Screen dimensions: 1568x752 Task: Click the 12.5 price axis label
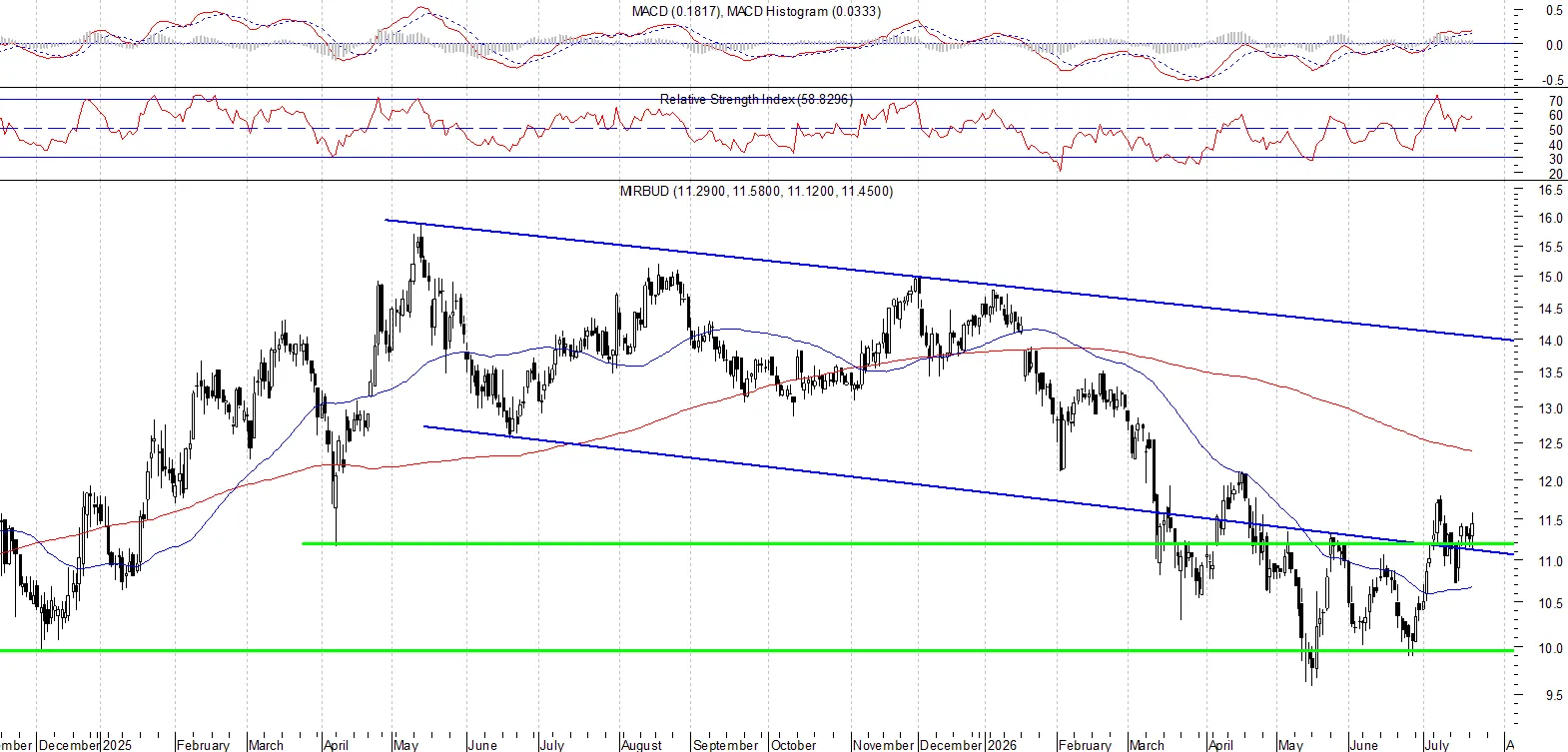click(1551, 443)
